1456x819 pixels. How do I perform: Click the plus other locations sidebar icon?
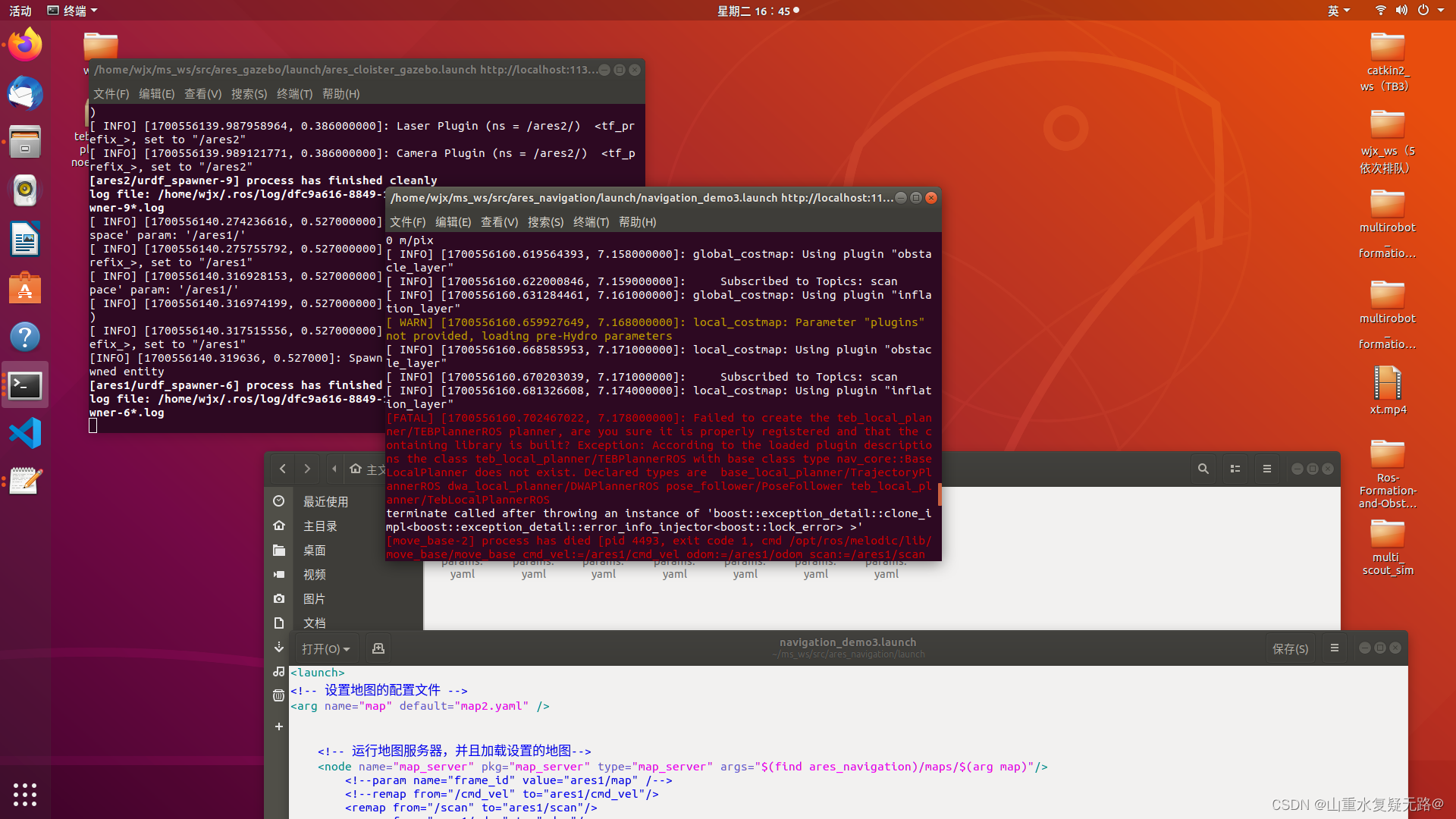(279, 726)
